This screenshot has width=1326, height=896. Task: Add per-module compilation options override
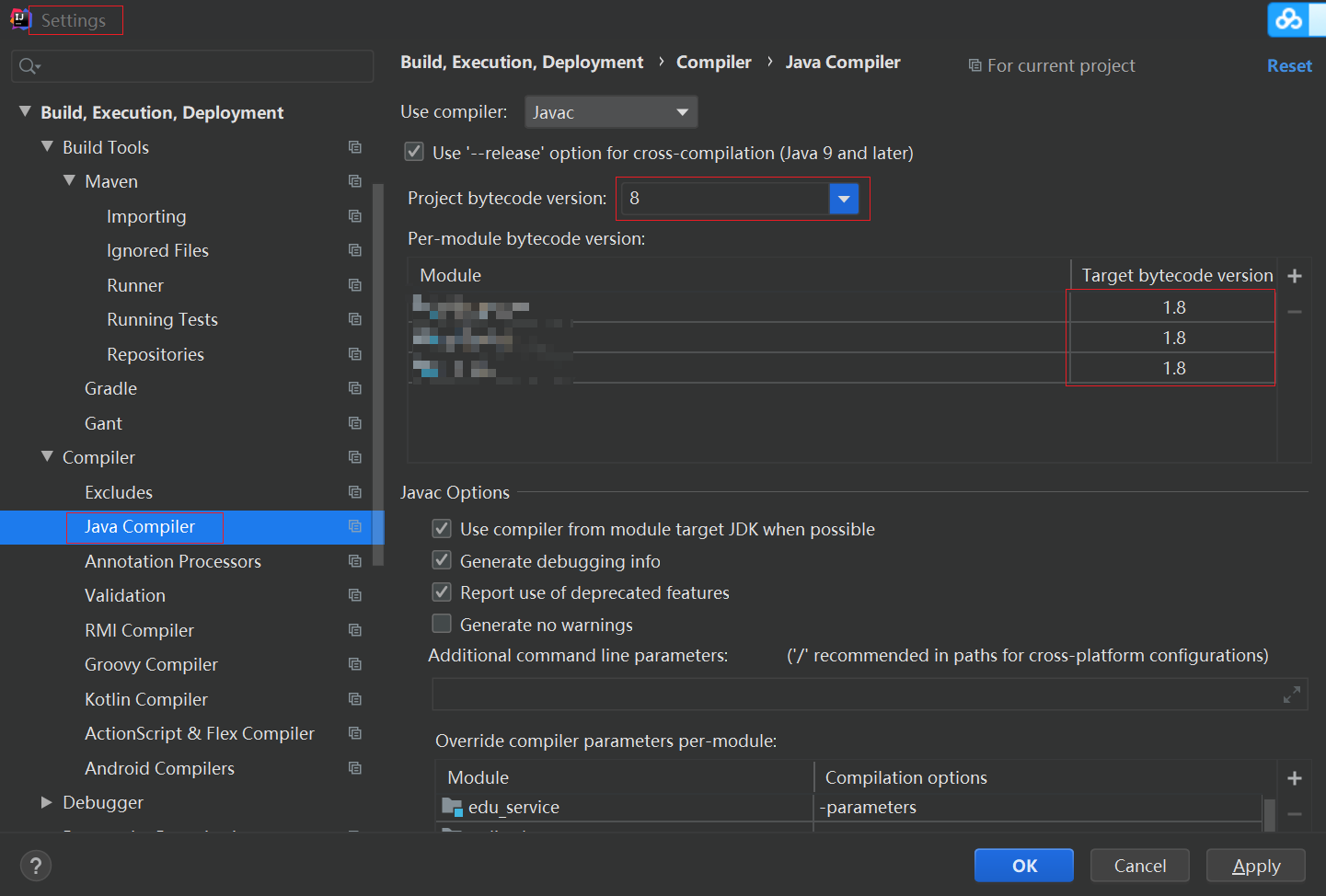pyautogui.click(x=1295, y=778)
